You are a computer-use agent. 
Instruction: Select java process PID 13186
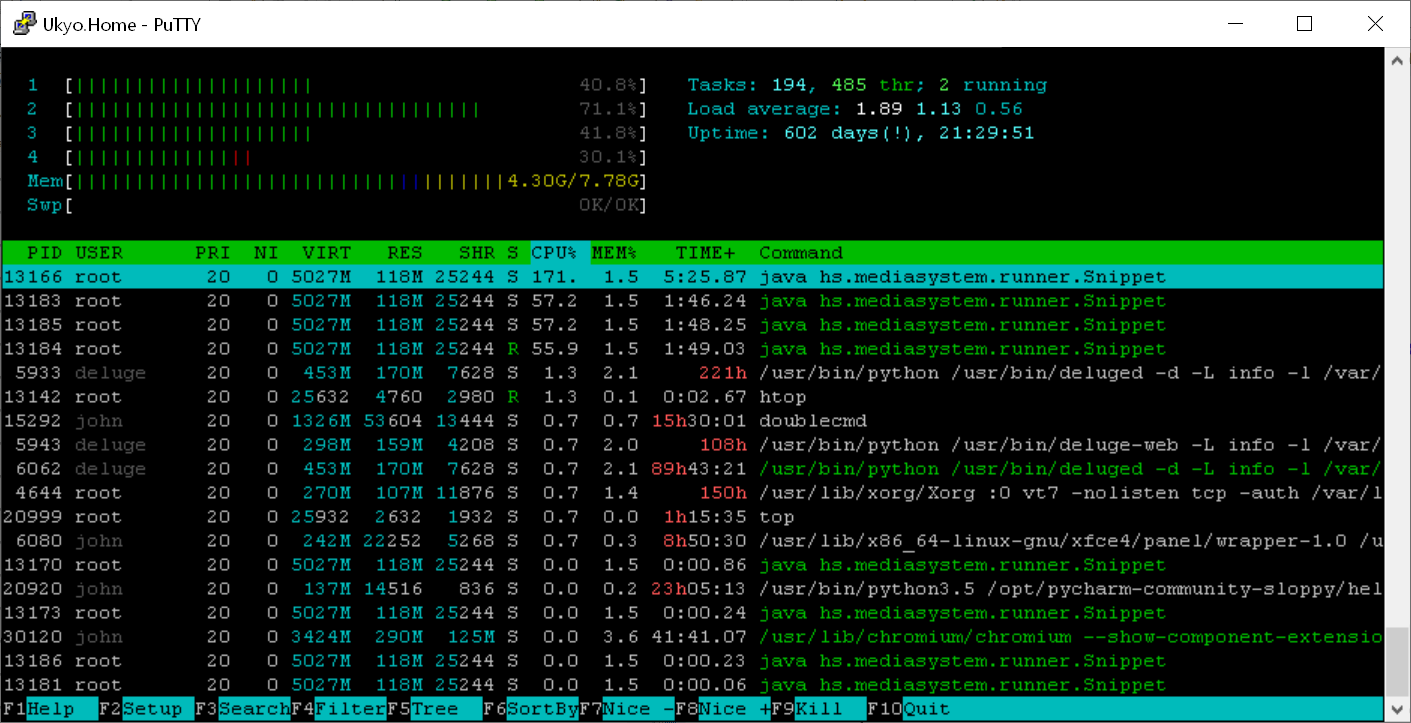pyautogui.click(x=693, y=661)
